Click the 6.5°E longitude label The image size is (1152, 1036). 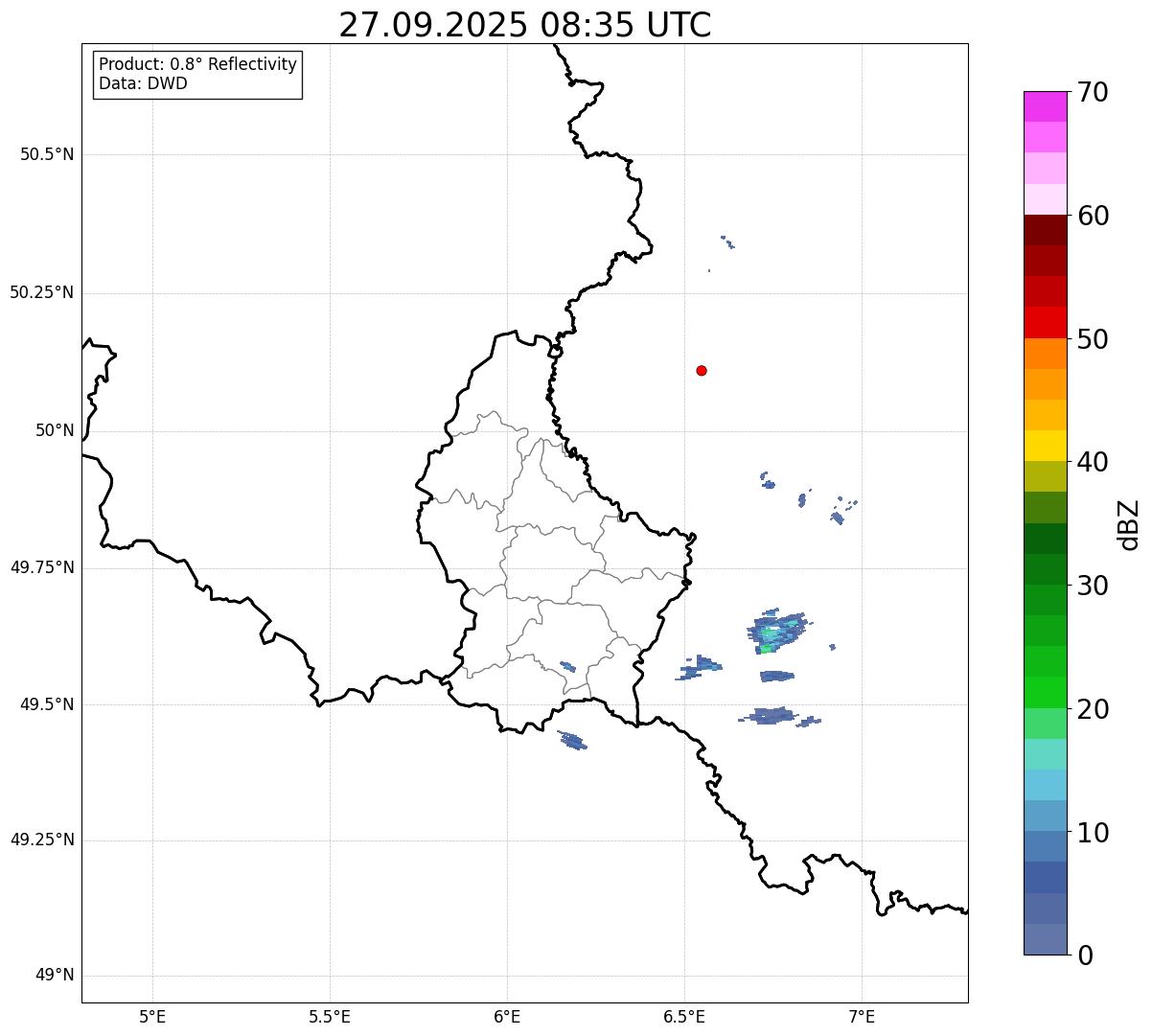click(x=684, y=1016)
